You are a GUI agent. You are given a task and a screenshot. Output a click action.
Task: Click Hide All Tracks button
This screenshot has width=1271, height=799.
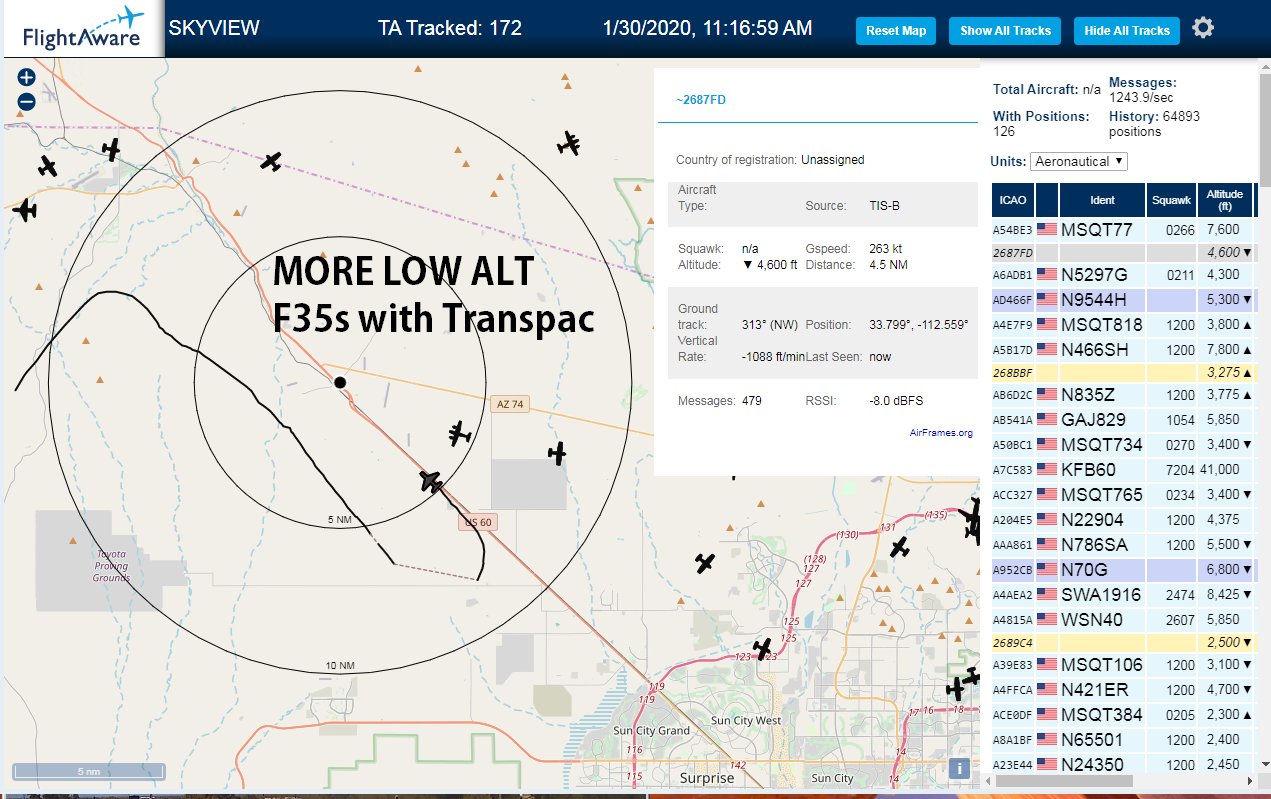pyautogui.click(x=1127, y=31)
